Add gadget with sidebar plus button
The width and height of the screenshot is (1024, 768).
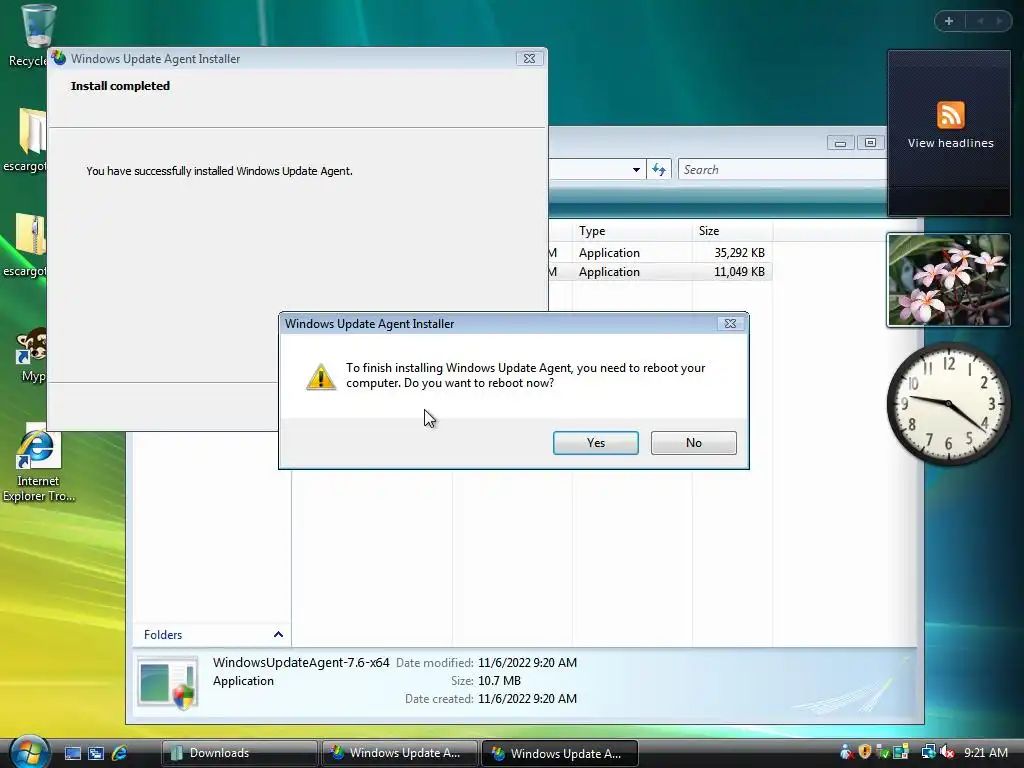[x=949, y=21]
